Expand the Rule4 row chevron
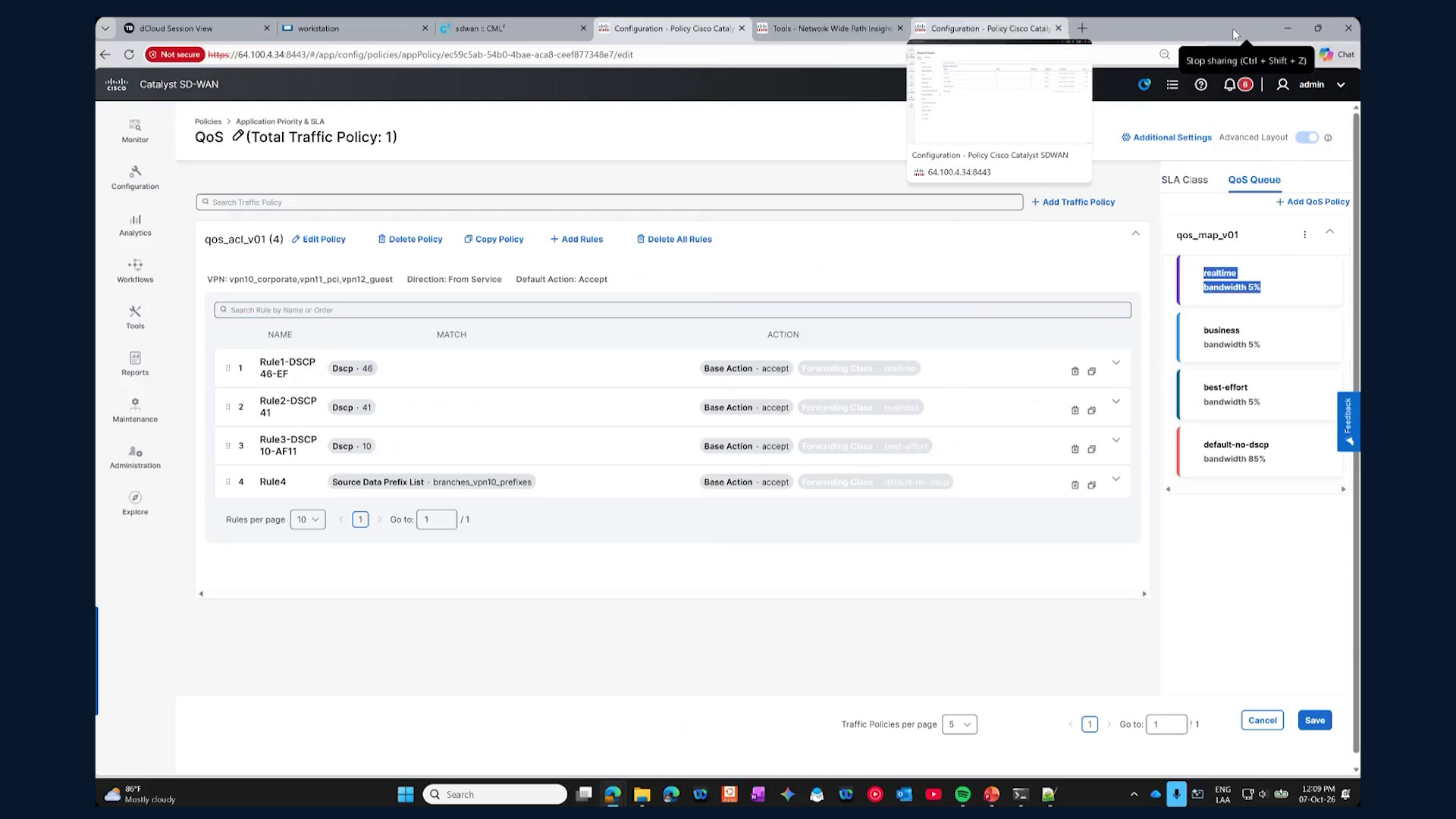This screenshot has width=1456, height=819. coord(1116,479)
